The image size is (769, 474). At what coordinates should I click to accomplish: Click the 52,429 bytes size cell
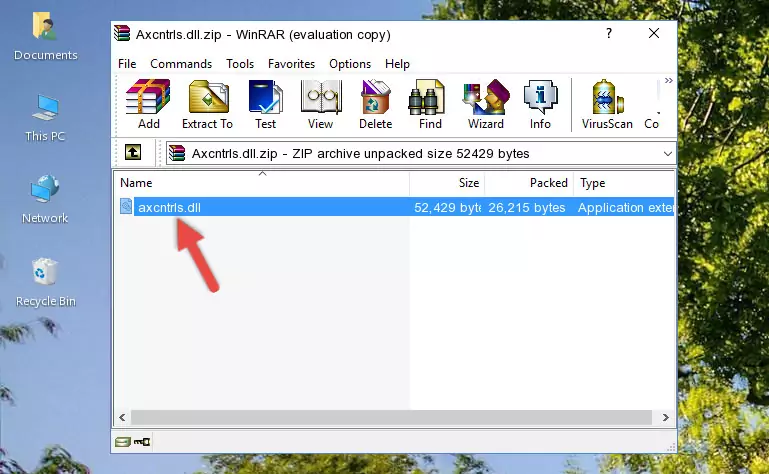point(447,208)
